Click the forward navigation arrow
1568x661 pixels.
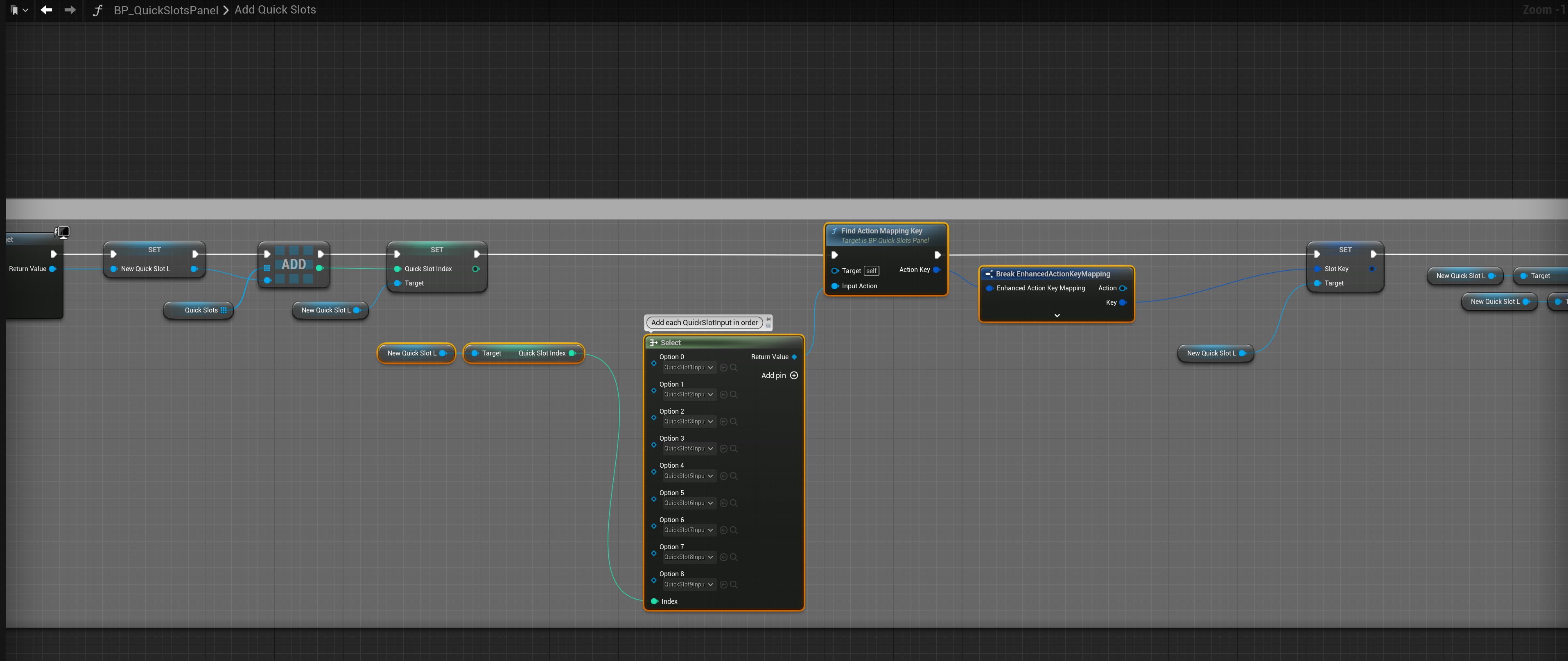[70, 10]
